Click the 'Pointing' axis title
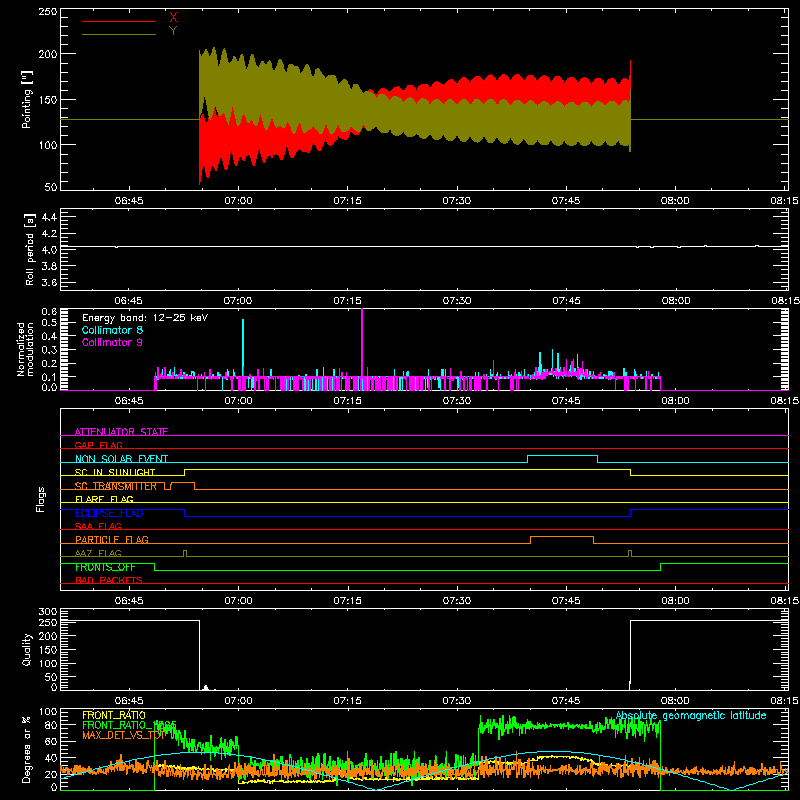The width and height of the screenshot is (800, 800). (x=27, y=100)
